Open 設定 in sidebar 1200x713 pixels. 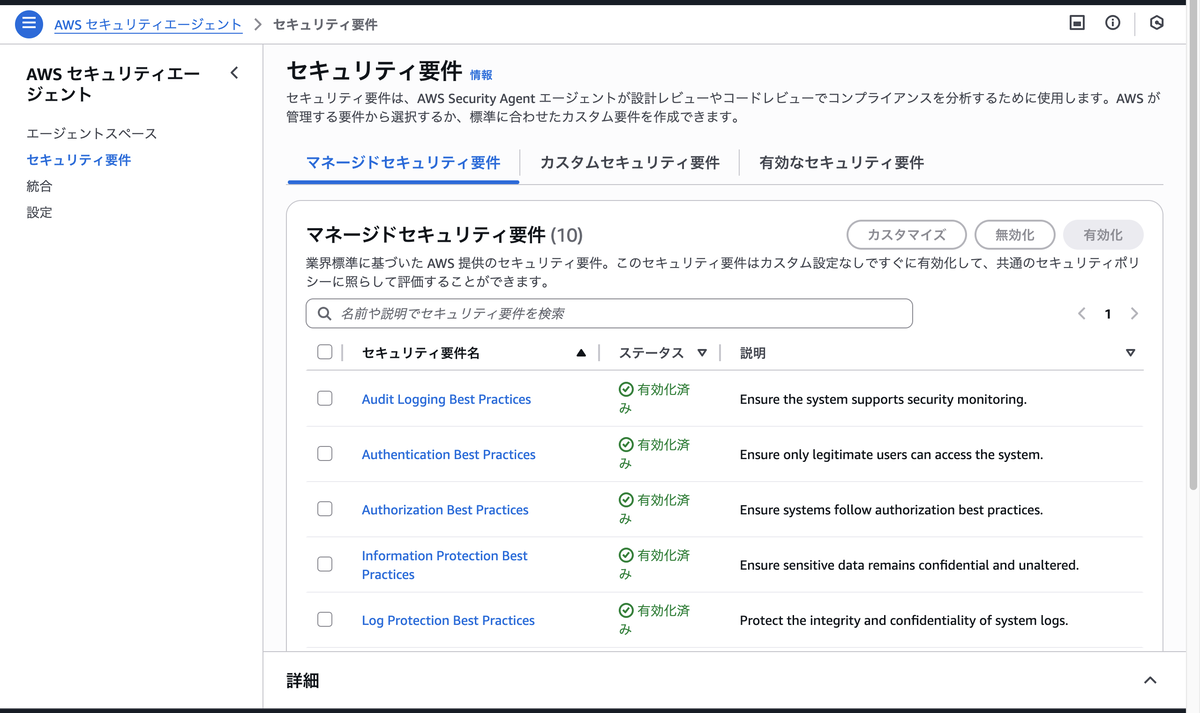39,212
